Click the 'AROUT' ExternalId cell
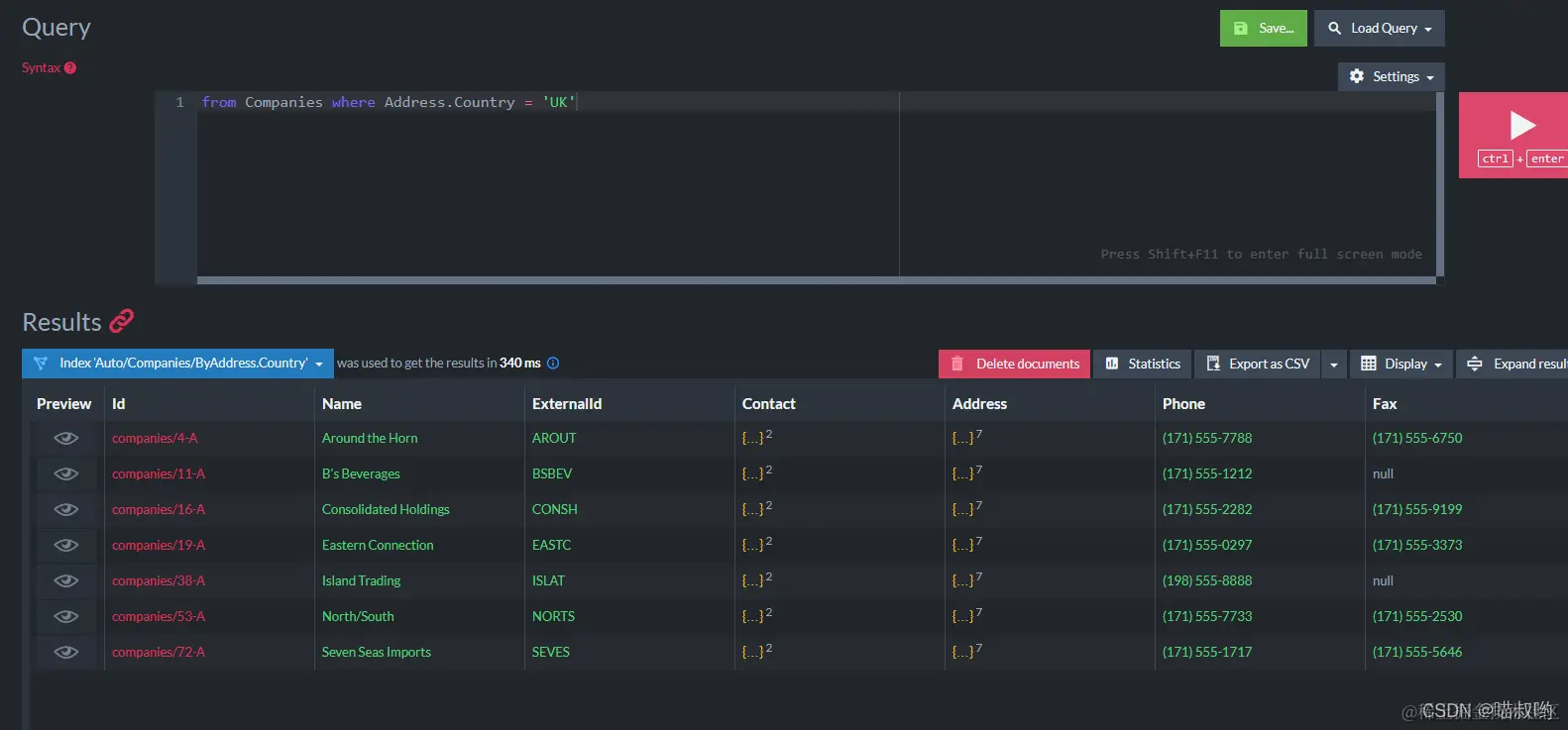 [554, 438]
